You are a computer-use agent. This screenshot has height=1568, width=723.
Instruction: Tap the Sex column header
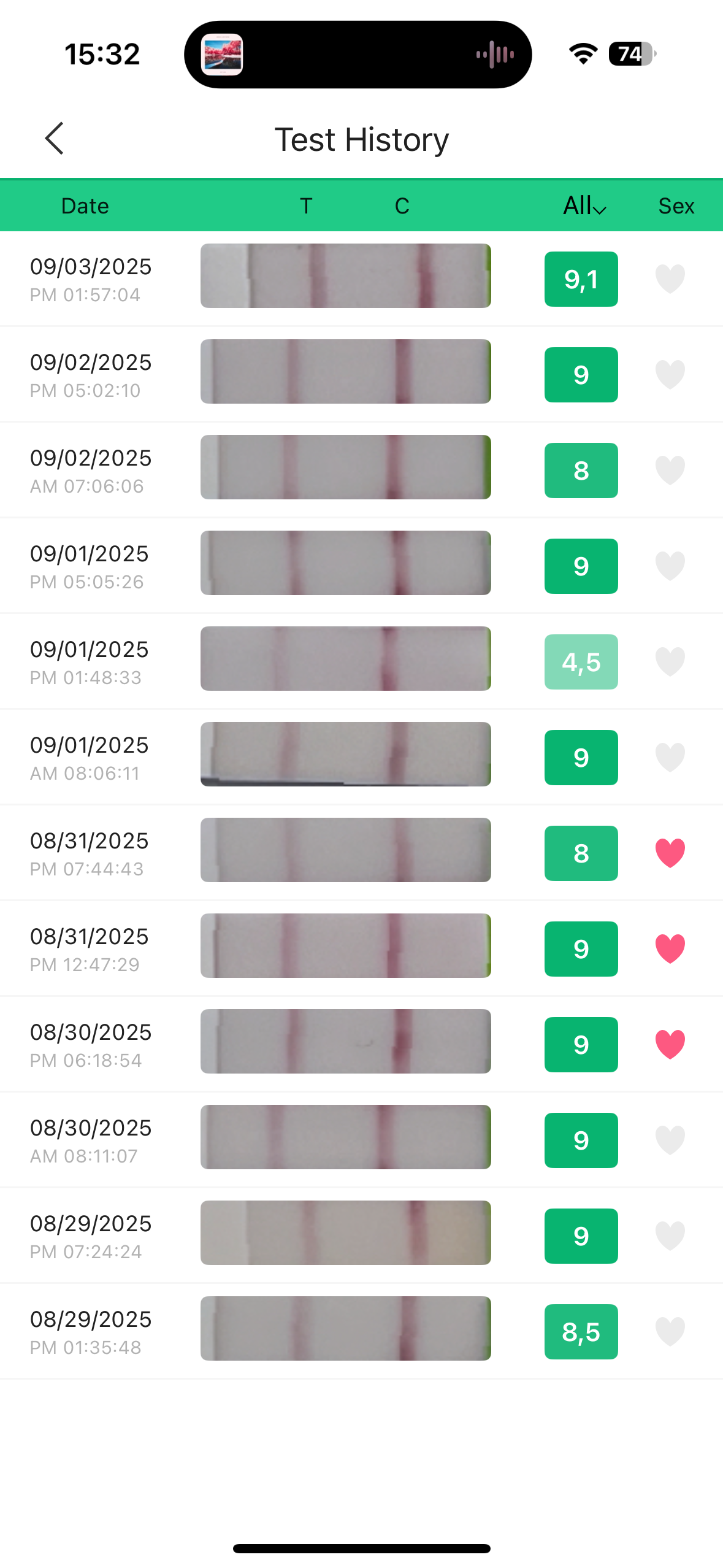(676, 206)
